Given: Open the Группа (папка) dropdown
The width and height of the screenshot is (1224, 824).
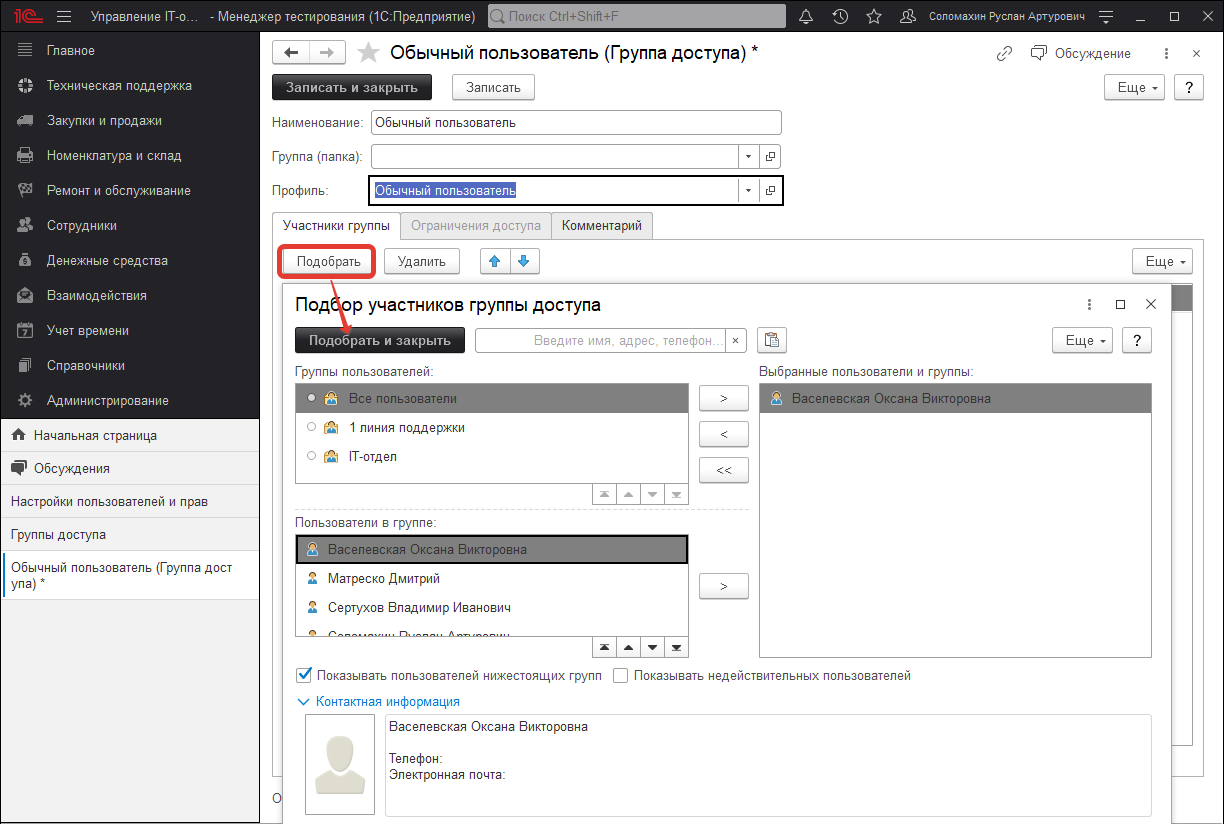Looking at the screenshot, I should [748, 156].
